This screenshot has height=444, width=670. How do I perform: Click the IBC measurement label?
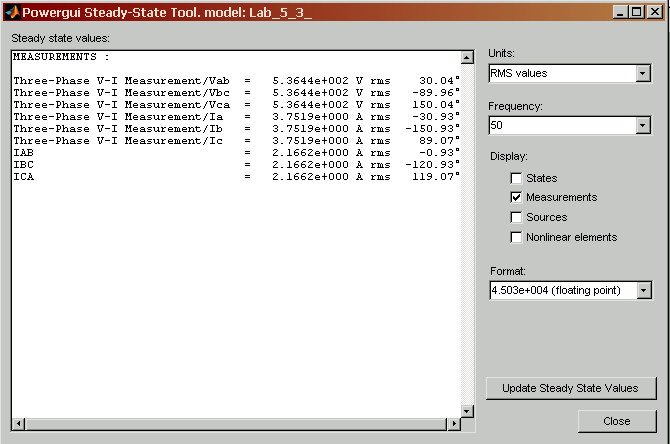click(x=24, y=165)
